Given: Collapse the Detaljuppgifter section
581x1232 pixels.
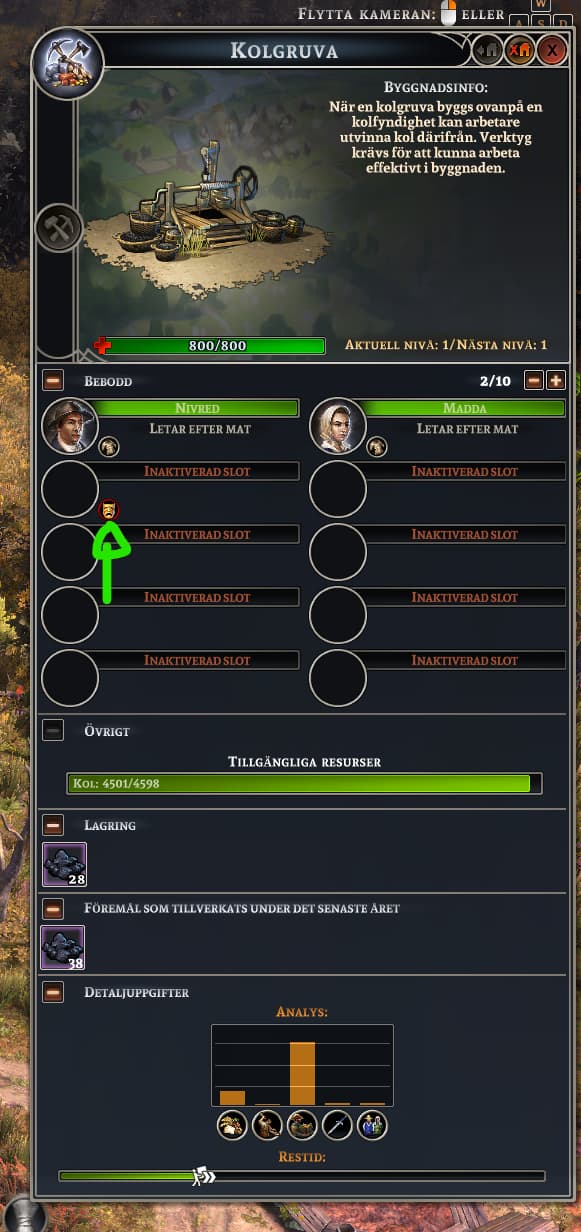Looking at the screenshot, I should tap(53, 992).
